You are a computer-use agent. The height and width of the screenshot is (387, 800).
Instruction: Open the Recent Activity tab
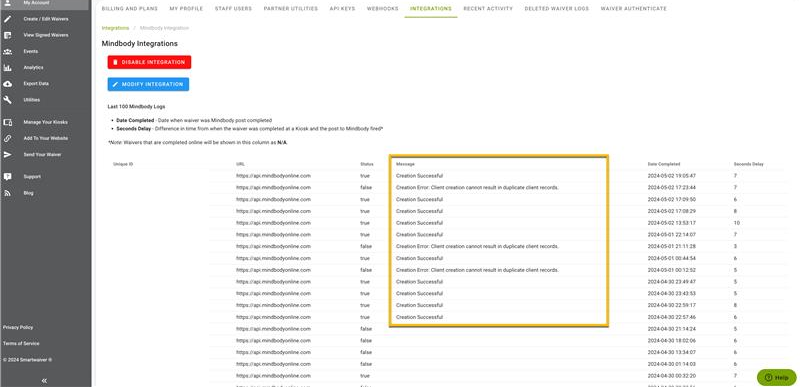click(488, 9)
